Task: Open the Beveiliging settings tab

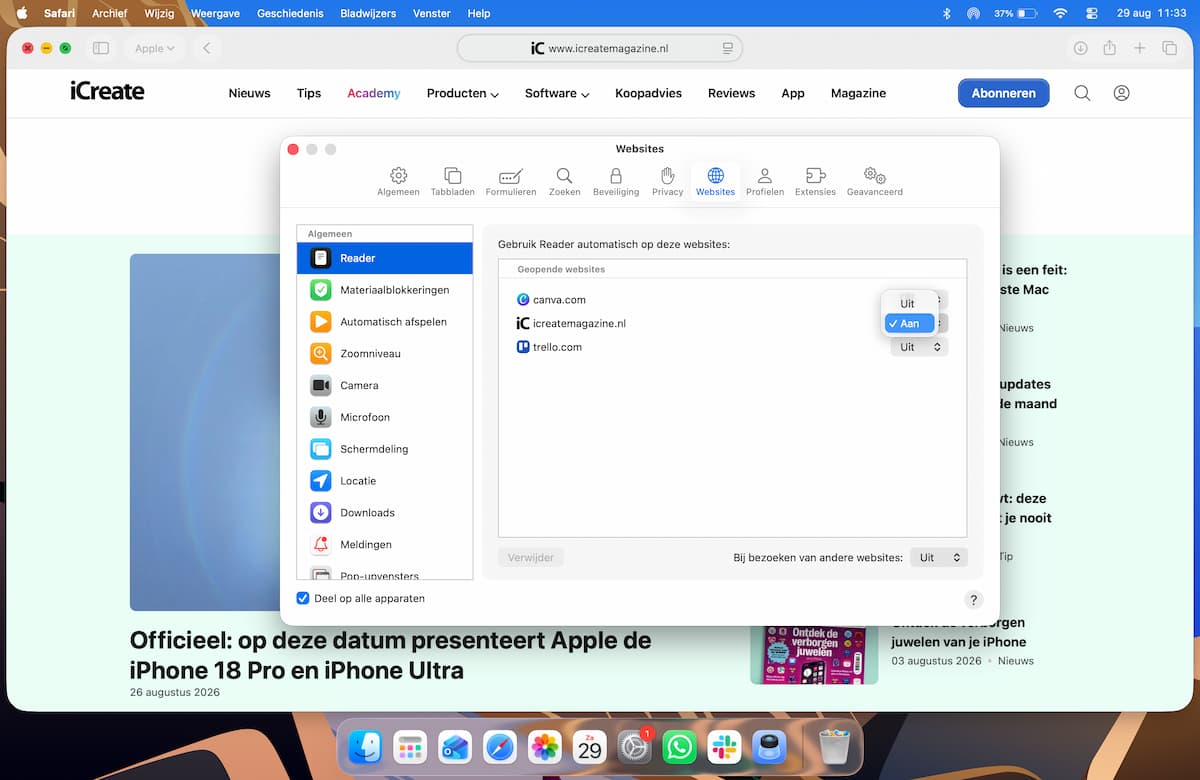Action: (616, 182)
